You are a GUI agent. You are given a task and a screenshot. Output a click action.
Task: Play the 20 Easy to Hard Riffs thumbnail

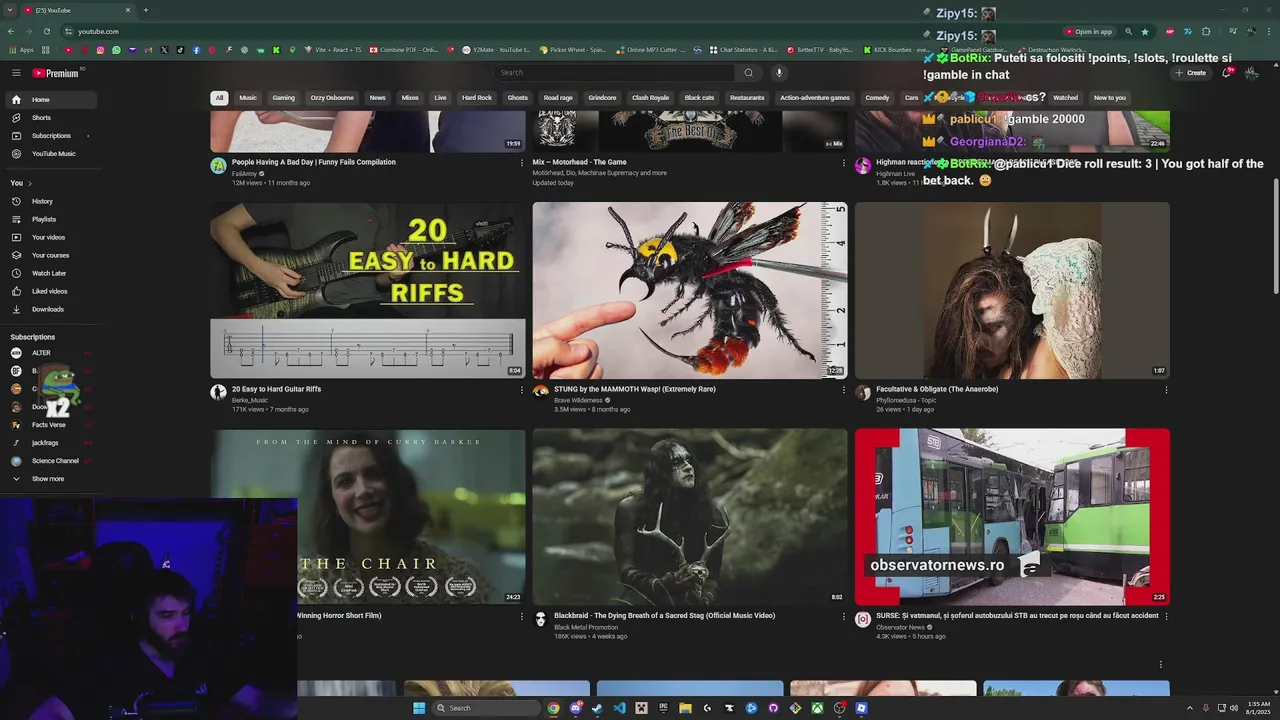tap(368, 290)
